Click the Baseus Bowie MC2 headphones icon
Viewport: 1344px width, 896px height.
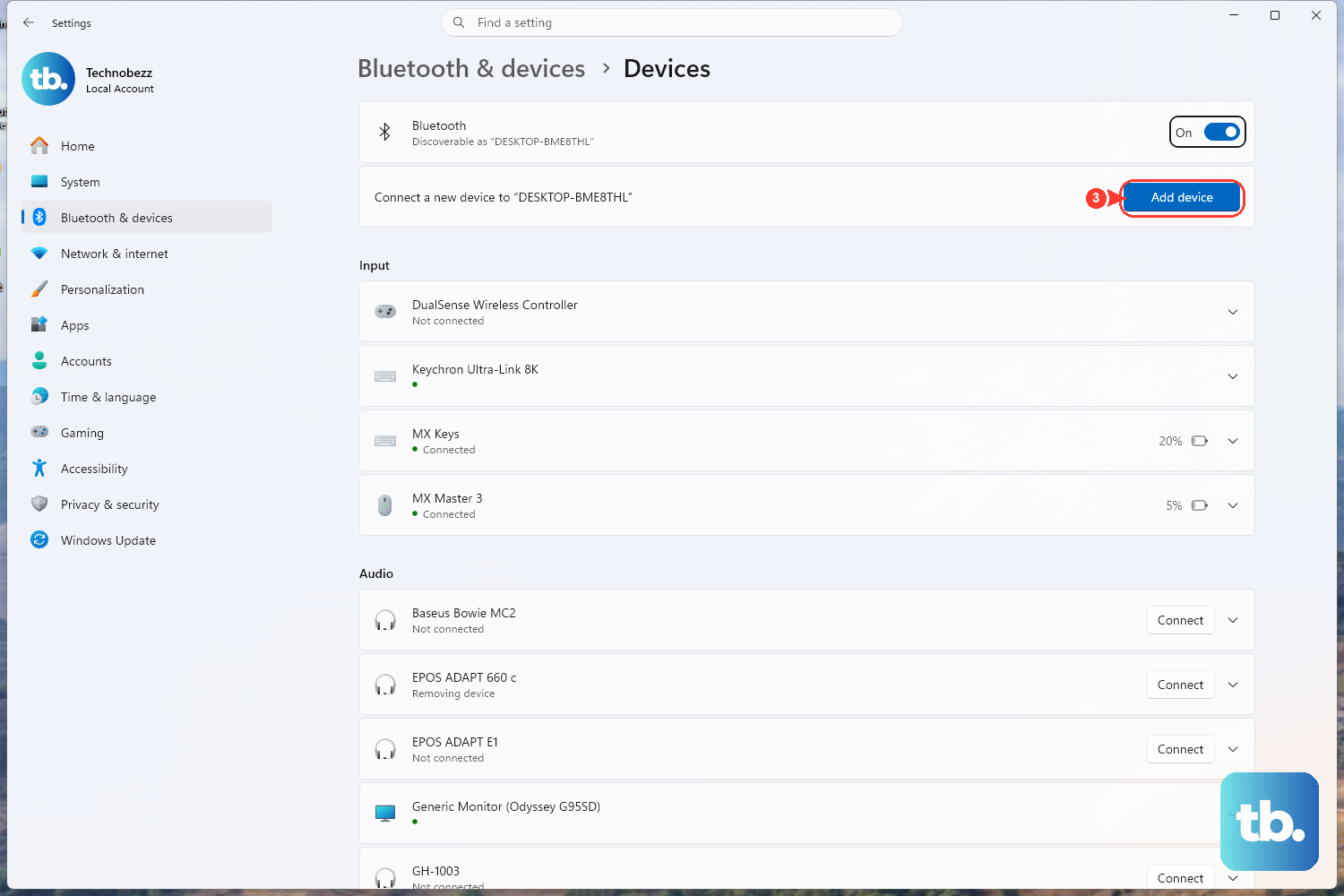(x=385, y=620)
